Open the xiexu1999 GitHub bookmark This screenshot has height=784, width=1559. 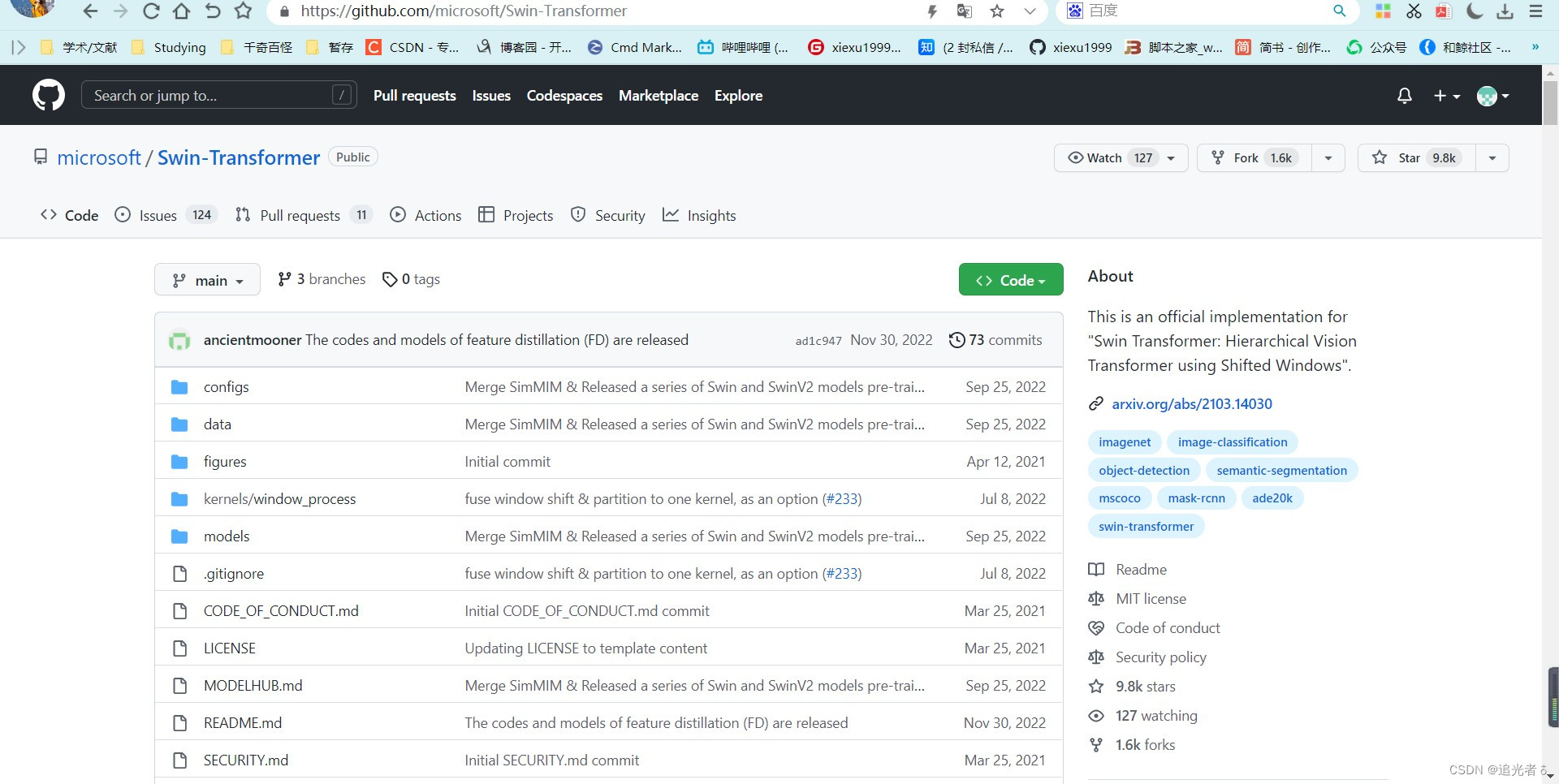(x=1070, y=47)
